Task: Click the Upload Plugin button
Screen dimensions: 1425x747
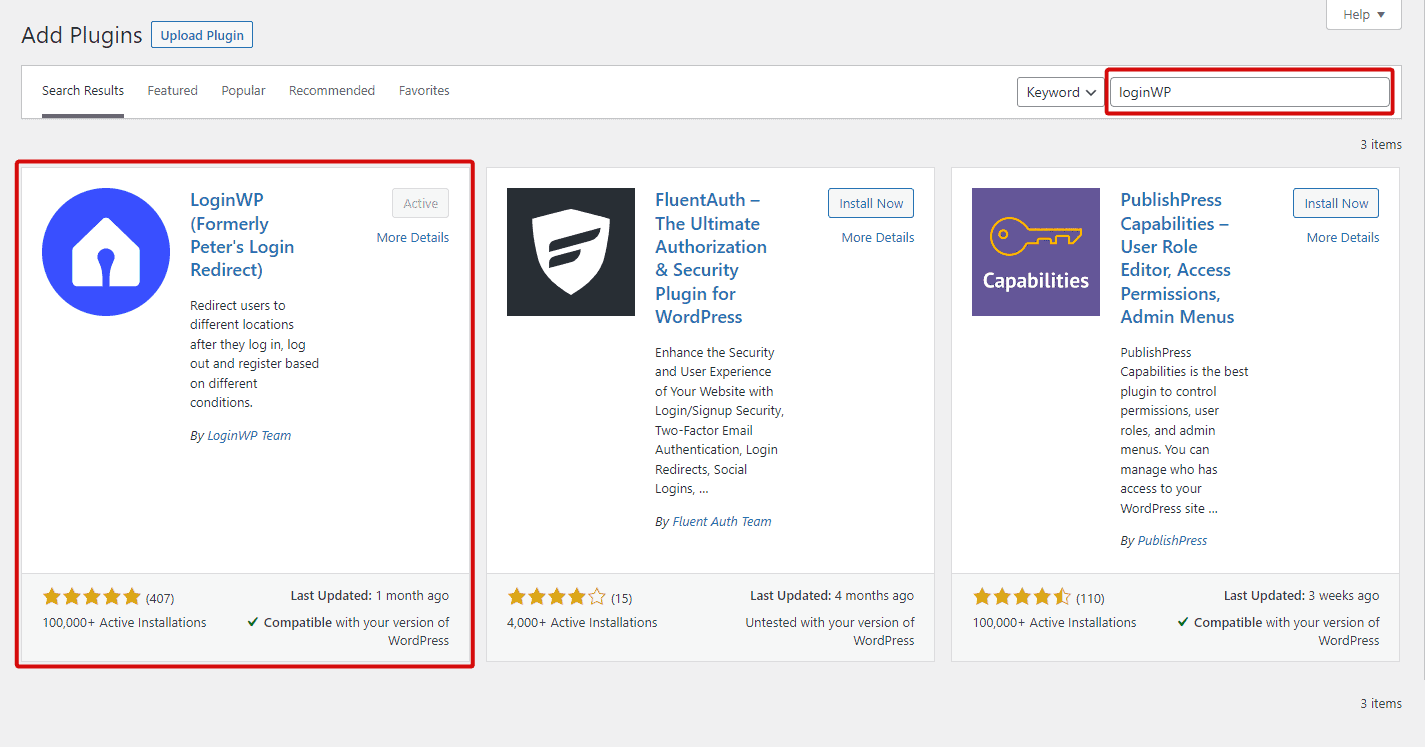Action: click(202, 35)
